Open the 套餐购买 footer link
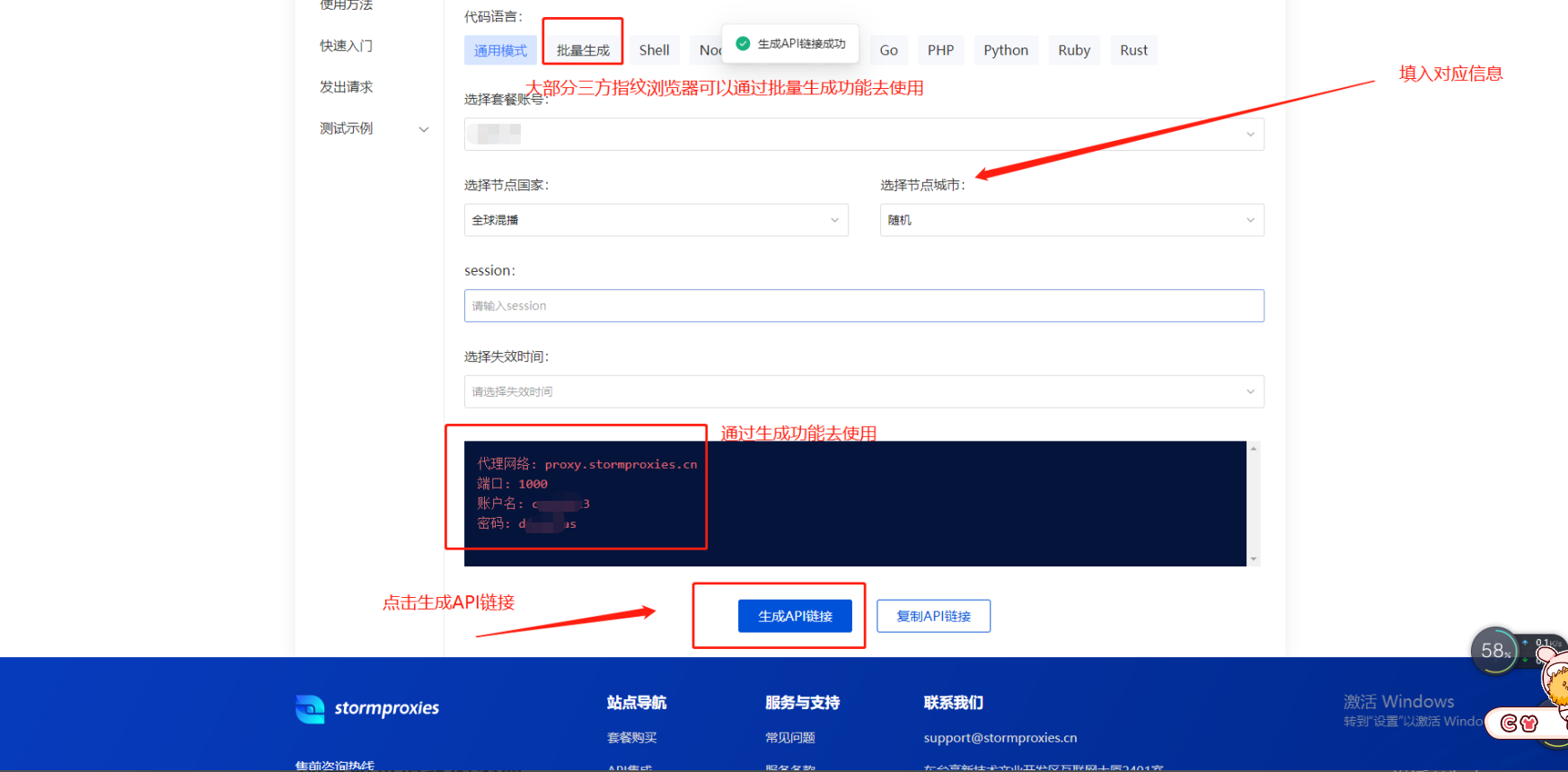This screenshot has width=1568, height=772. [x=631, y=738]
